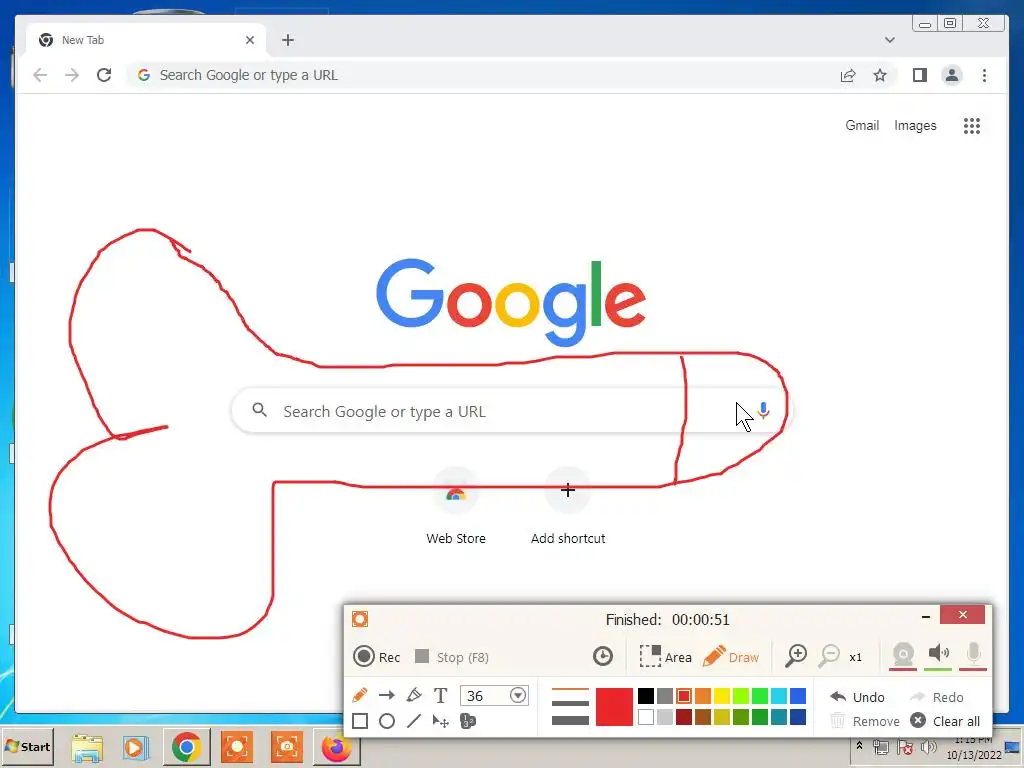The image size is (1024, 768).
Task: Undo the last drawing stroke
Action: pyautogui.click(x=857, y=697)
